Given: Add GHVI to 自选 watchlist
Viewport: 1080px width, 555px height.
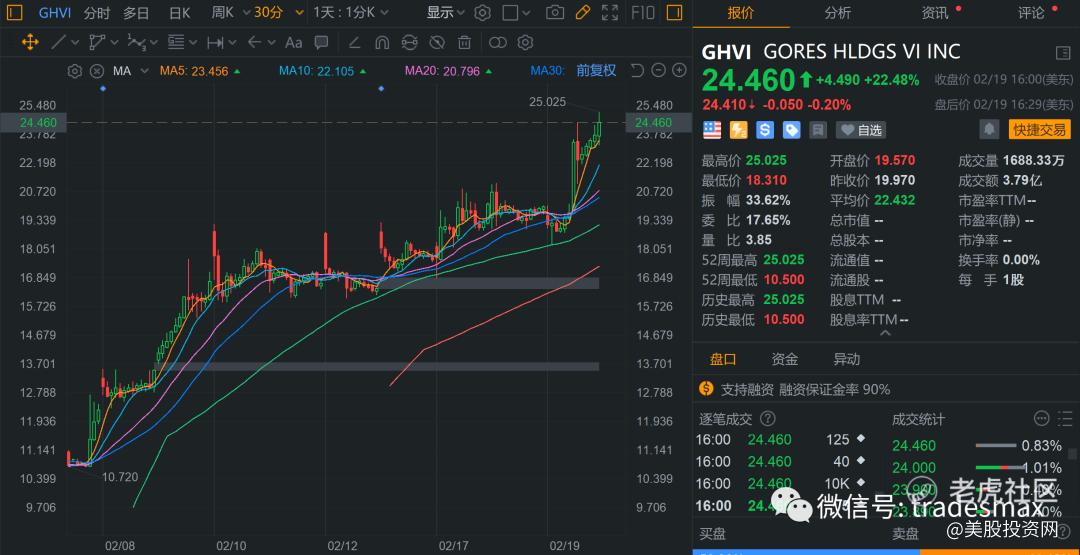Looking at the screenshot, I should [861, 129].
